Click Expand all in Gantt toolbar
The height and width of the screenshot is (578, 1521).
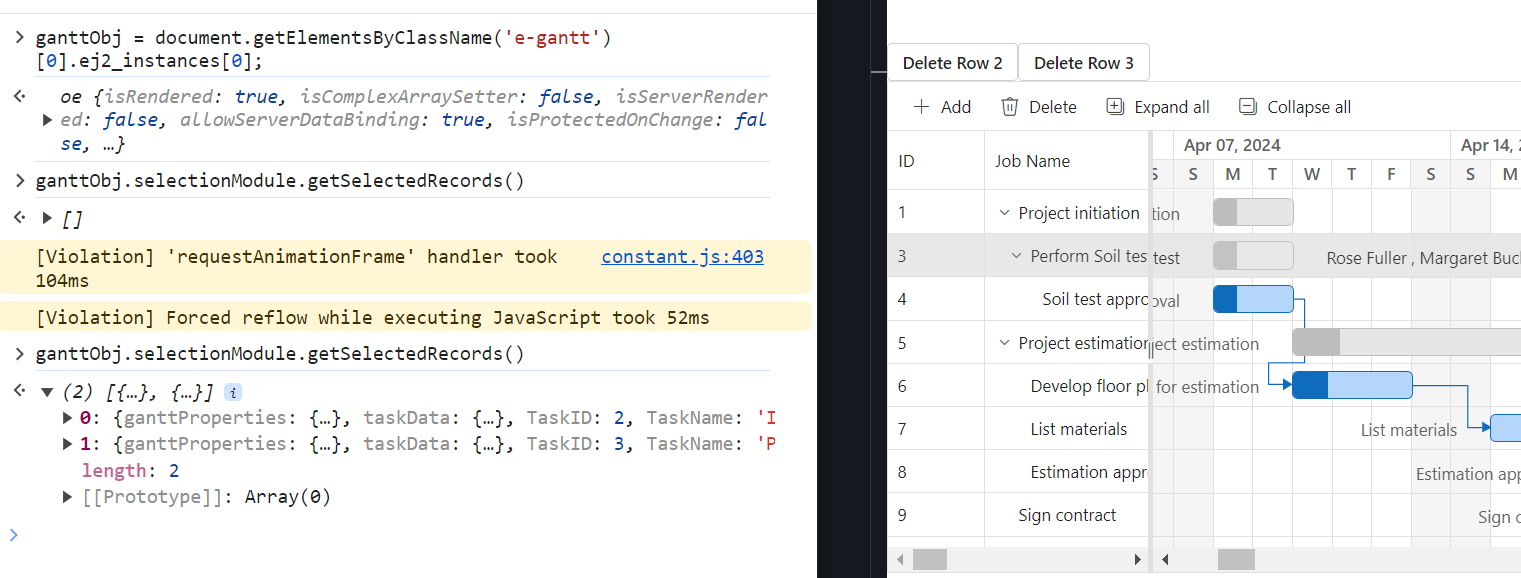tap(1157, 107)
